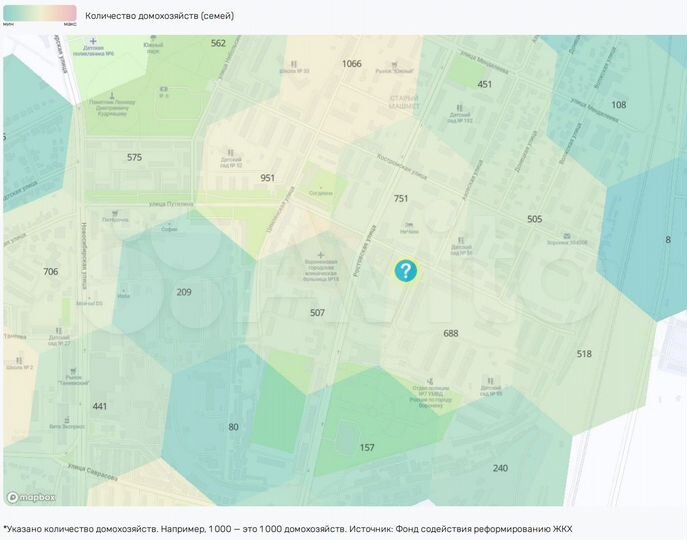Click the Костромская улица street label
The width and height of the screenshot is (687, 540).
[402, 167]
